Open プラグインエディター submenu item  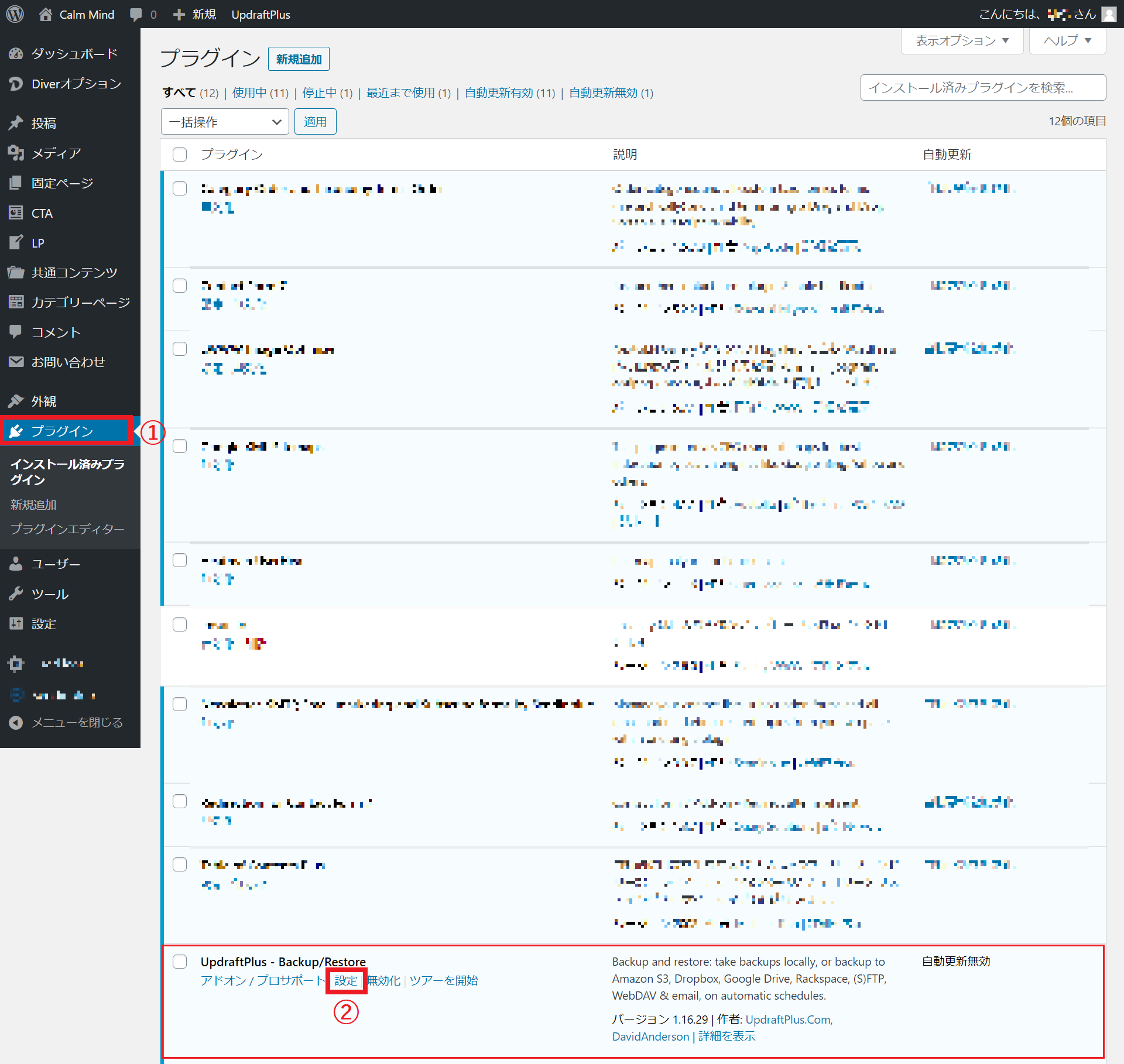pyautogui.click(x=67, y=528)
